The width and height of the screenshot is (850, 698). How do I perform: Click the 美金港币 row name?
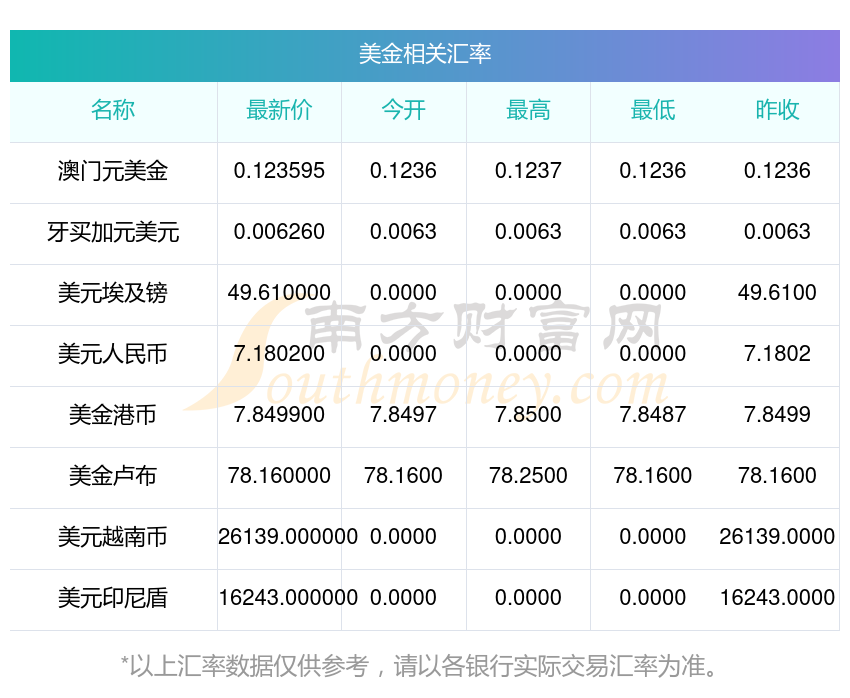pos(113,415)
